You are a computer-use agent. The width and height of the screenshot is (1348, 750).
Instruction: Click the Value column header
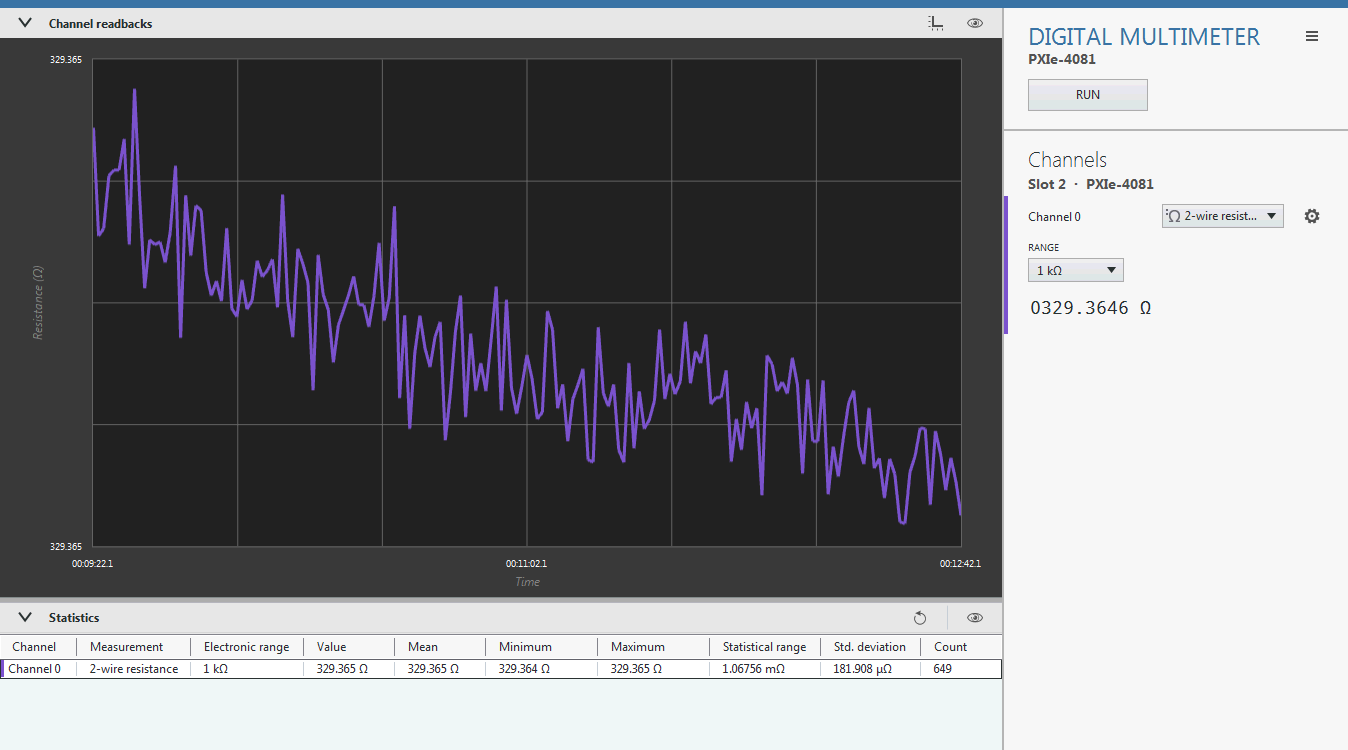click(x=331, y=647)
